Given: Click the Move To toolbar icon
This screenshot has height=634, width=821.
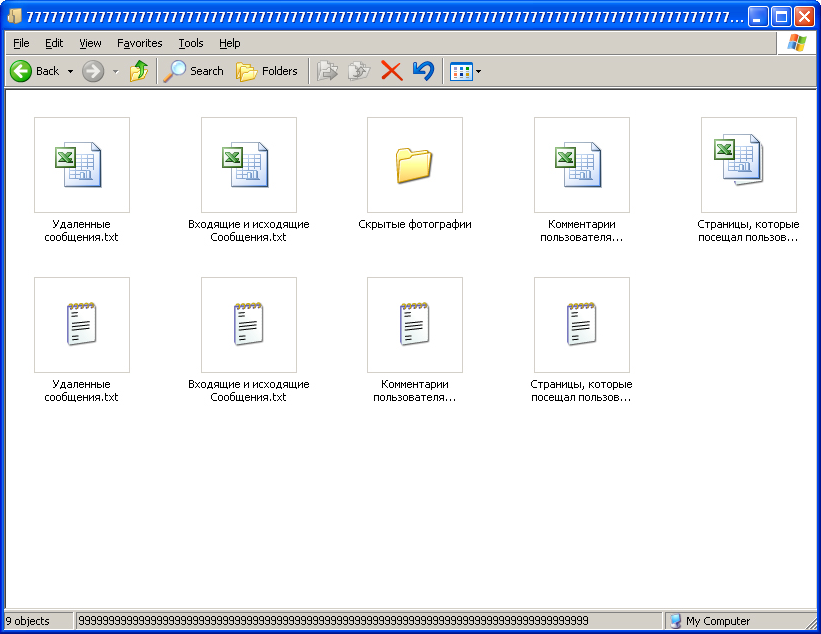Looking at the screenshot, I should [x=327, y=71].
